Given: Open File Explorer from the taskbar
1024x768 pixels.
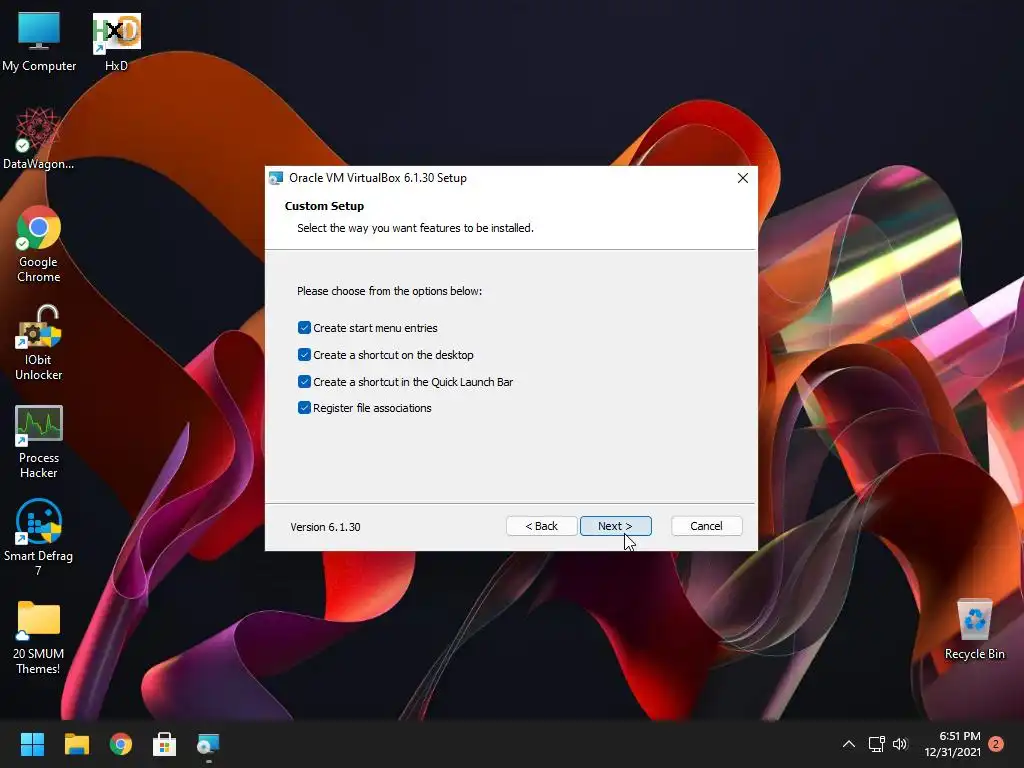Looking at the screenshot, I should tap(76, 744).
